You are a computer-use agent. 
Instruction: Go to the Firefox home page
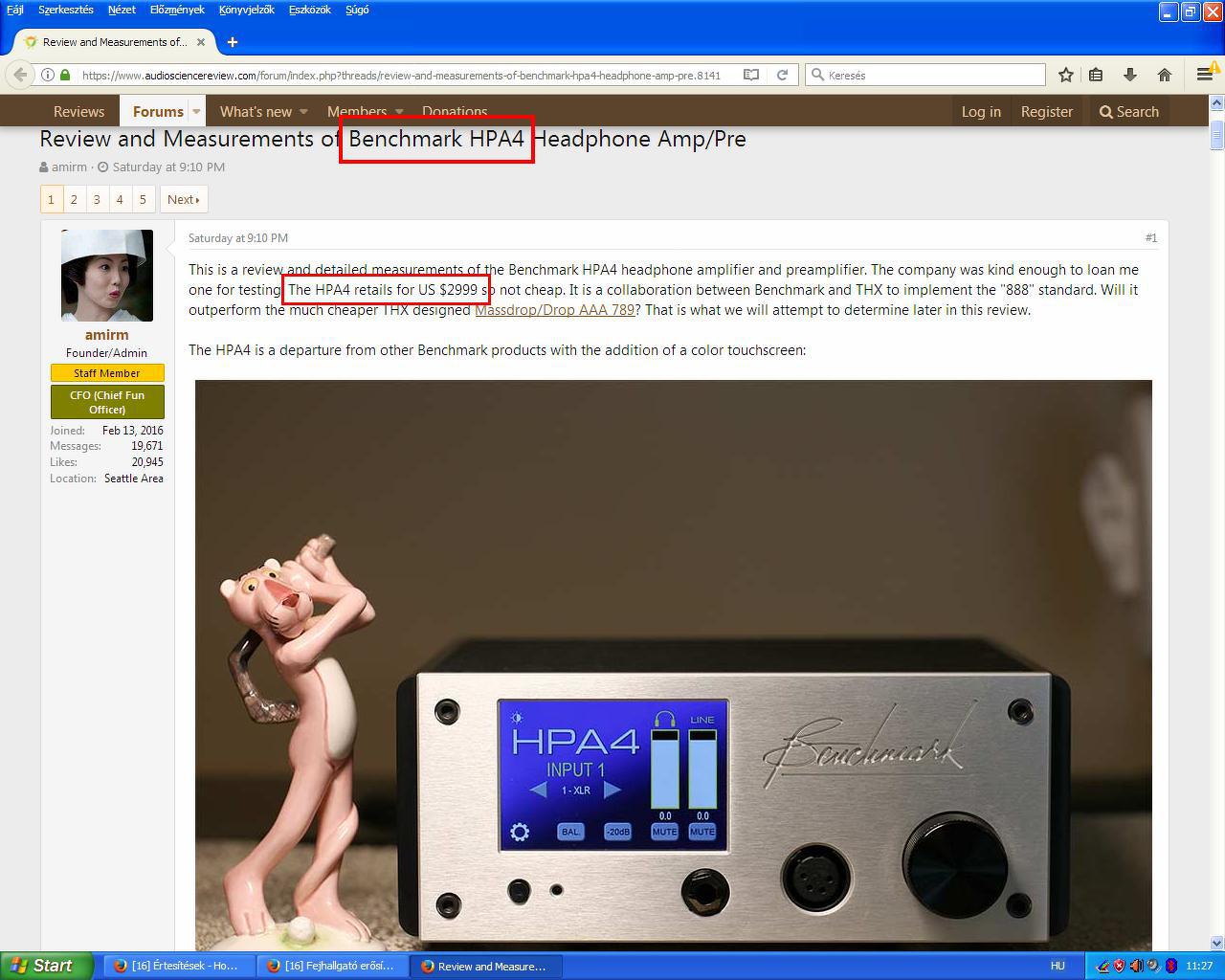[1165, 75]
